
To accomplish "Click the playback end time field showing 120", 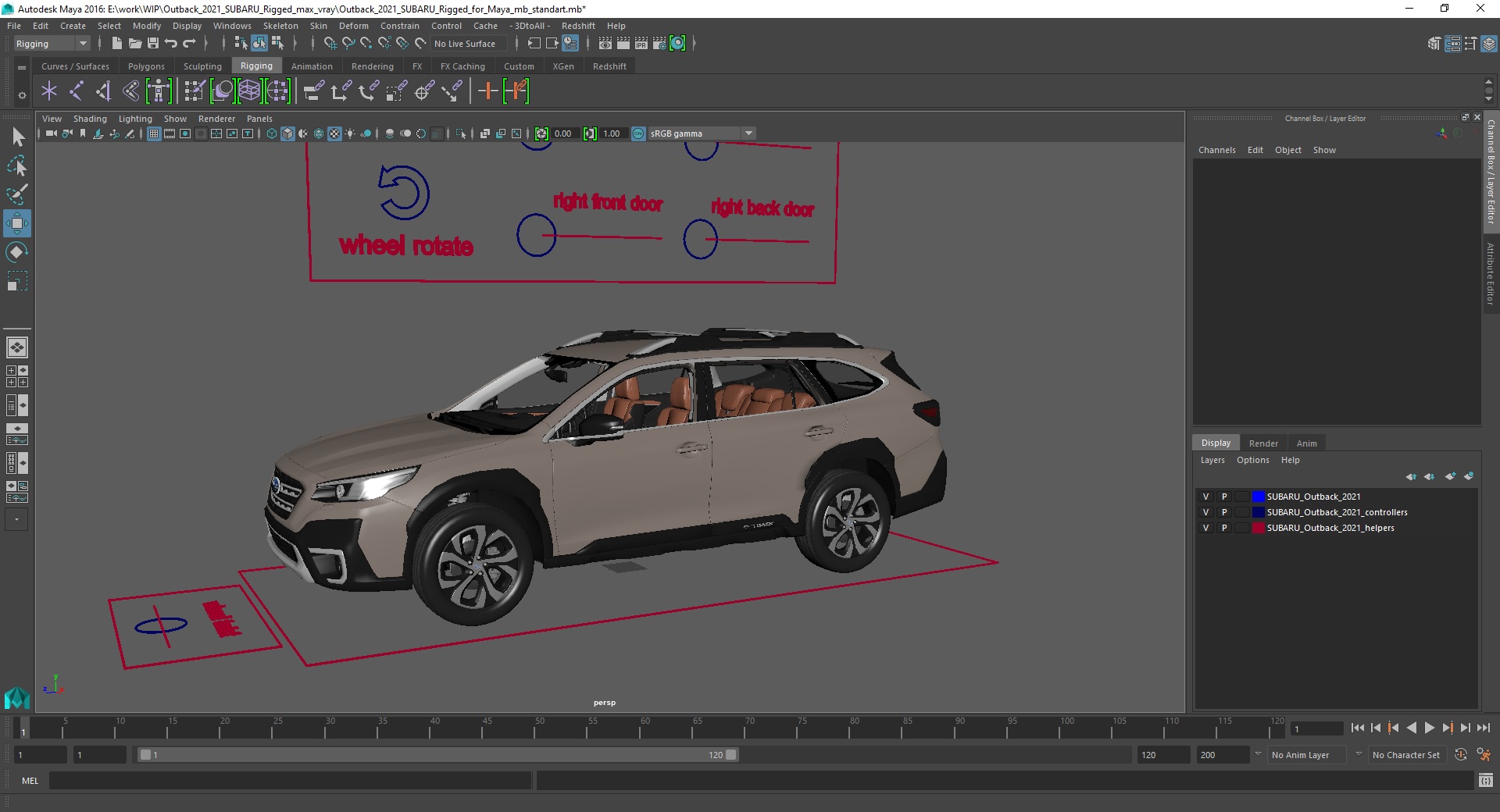I will click(x=1162, y=755).
